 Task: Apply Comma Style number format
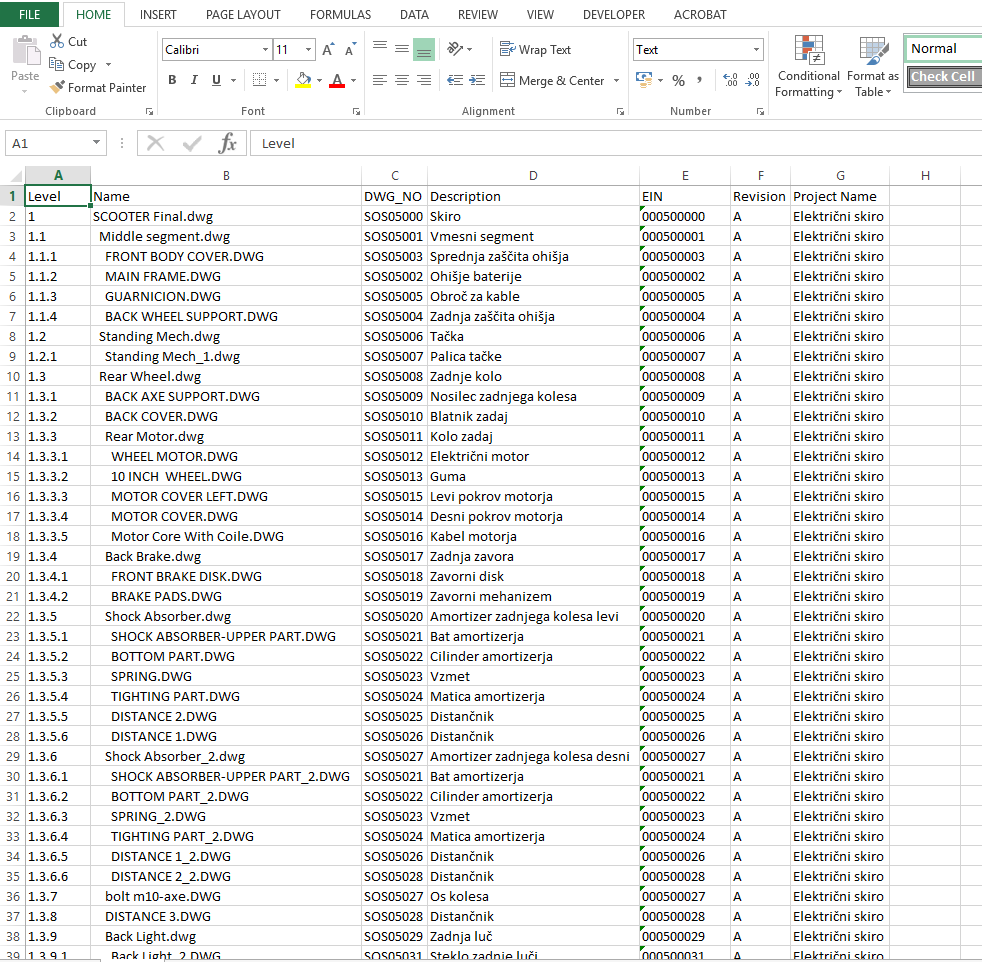(700, 80)
